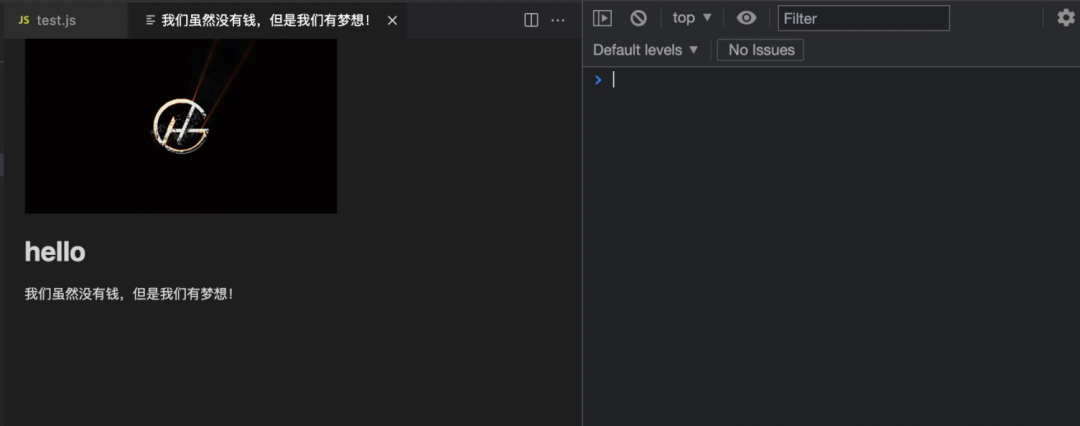Click the HG logo image in preview
The width and height of the screenshot is (1080, 426).
[181, 126]
